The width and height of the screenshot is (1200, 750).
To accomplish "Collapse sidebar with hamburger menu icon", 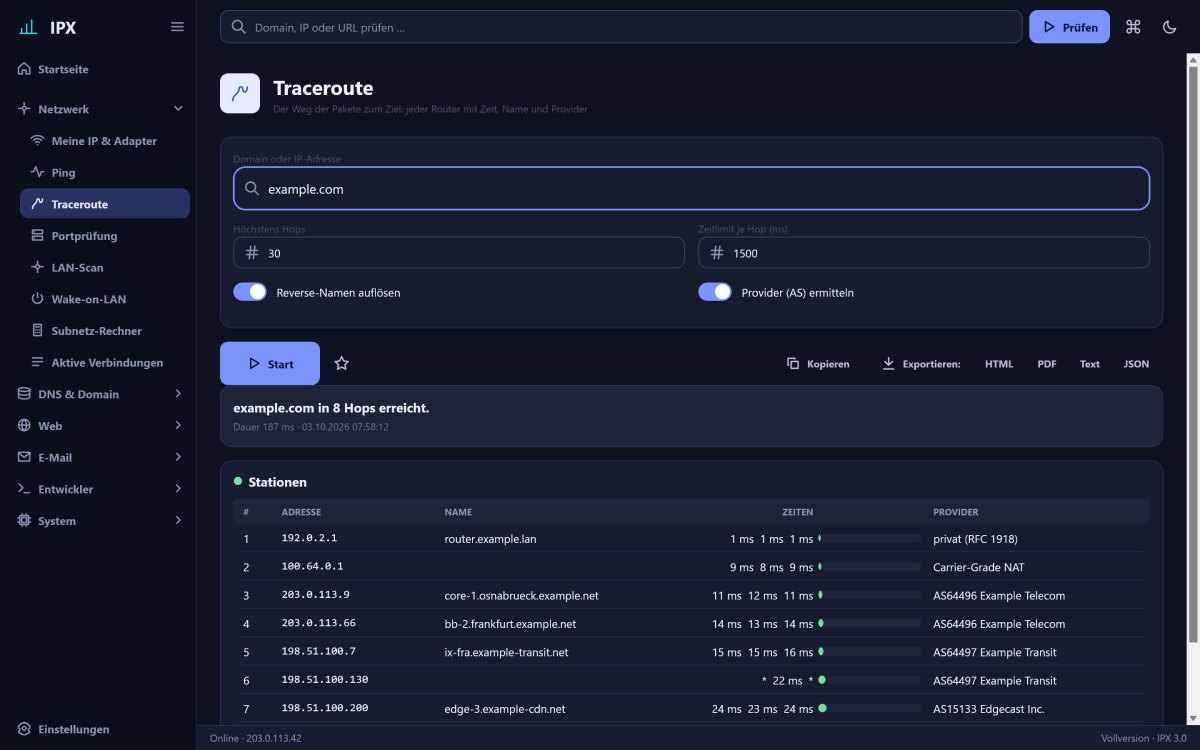I will click(x=177, y=27).
